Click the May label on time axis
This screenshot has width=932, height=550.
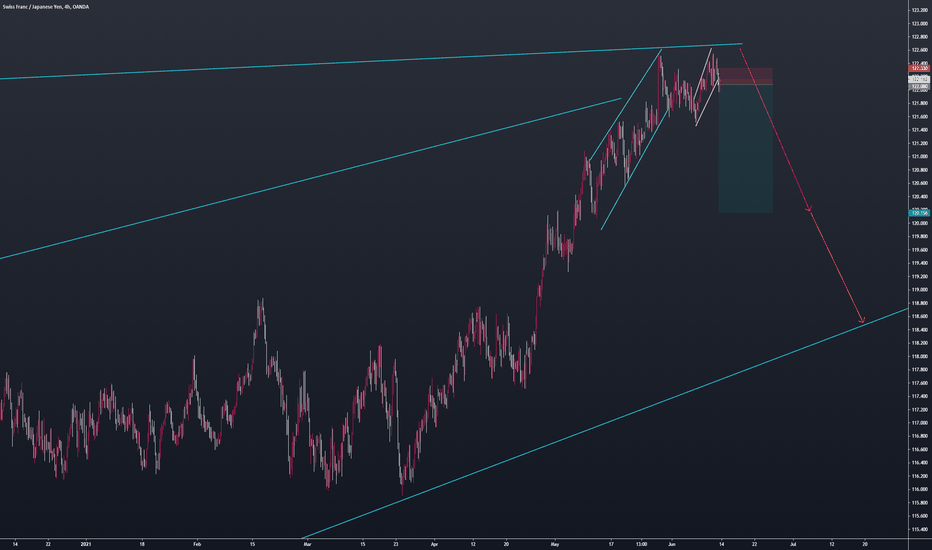(555, 543)
